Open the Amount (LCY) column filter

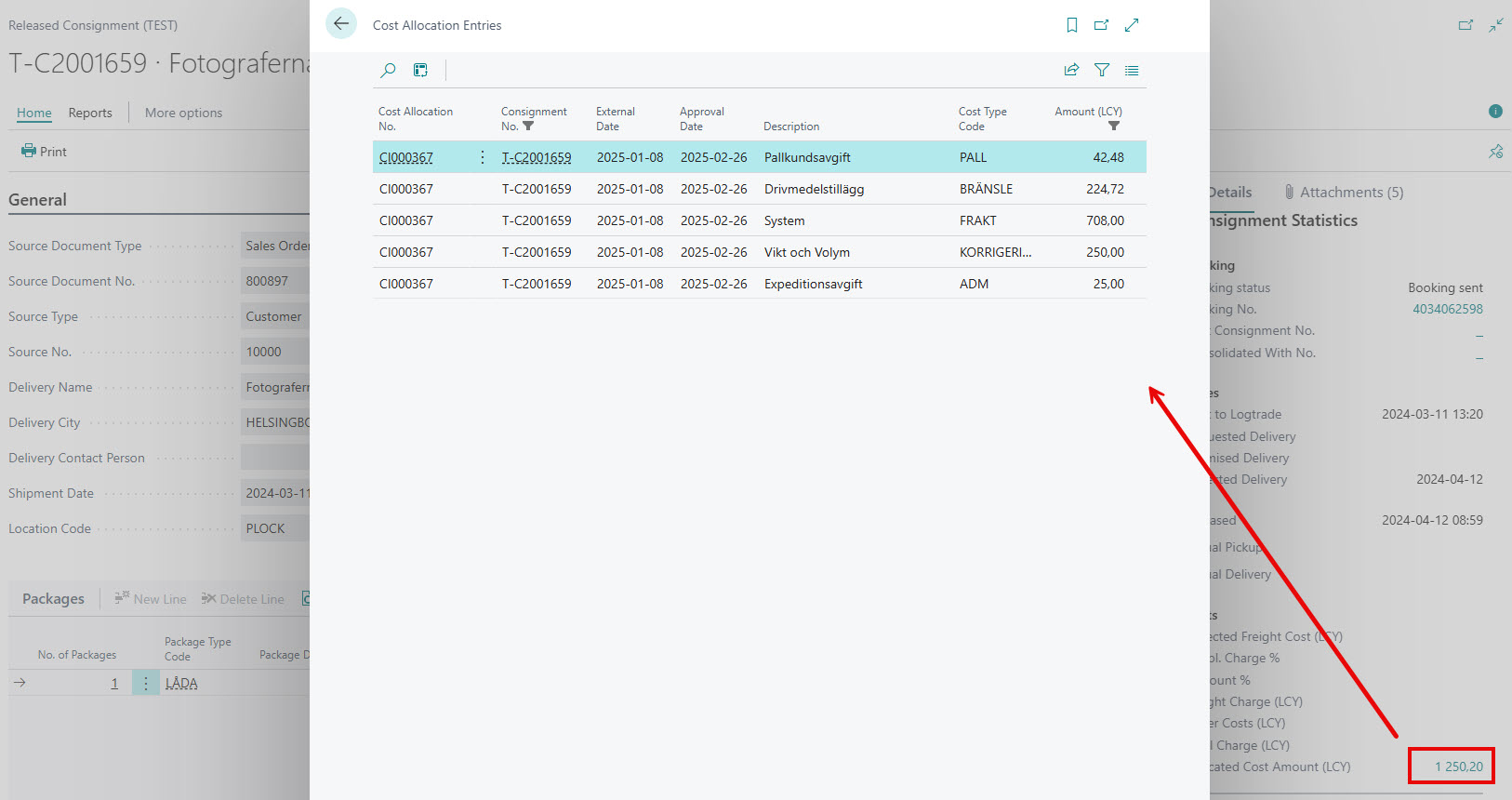[1114, 127]
